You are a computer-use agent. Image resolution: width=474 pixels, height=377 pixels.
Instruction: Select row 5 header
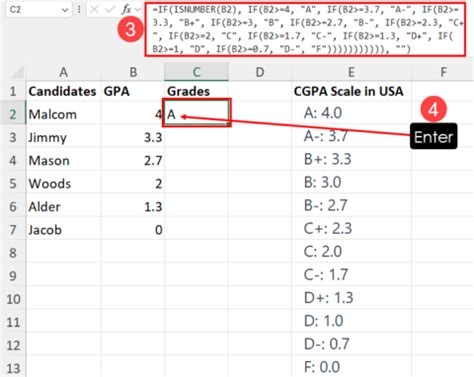tap(13, 183)
